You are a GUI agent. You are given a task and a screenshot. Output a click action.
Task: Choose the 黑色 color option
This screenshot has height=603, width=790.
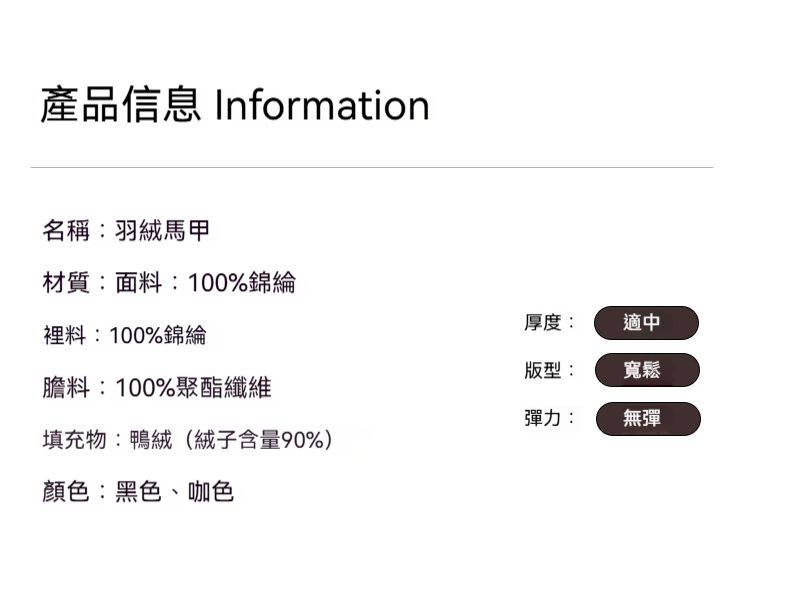138,491
